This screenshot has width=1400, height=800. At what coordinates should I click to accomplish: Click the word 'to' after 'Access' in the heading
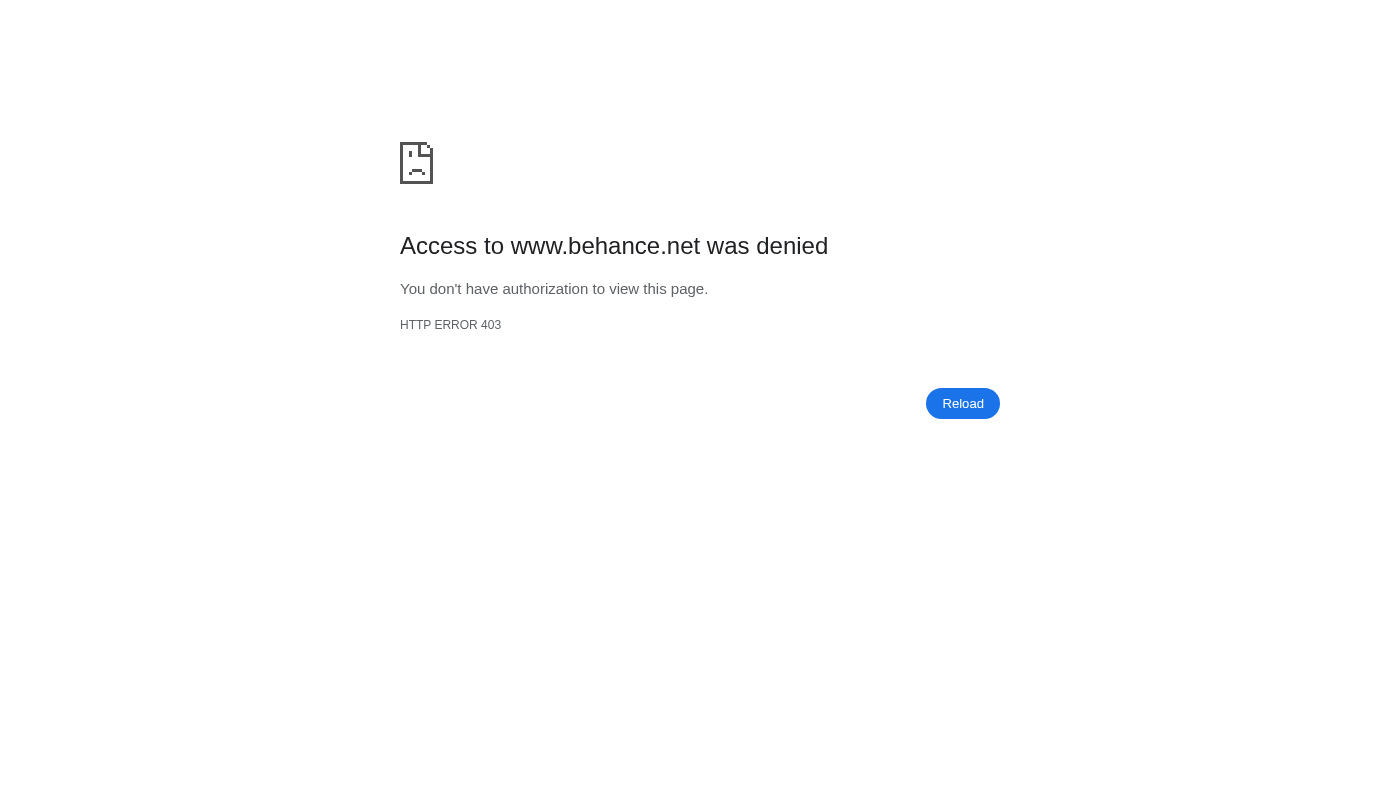click(494, 246)
